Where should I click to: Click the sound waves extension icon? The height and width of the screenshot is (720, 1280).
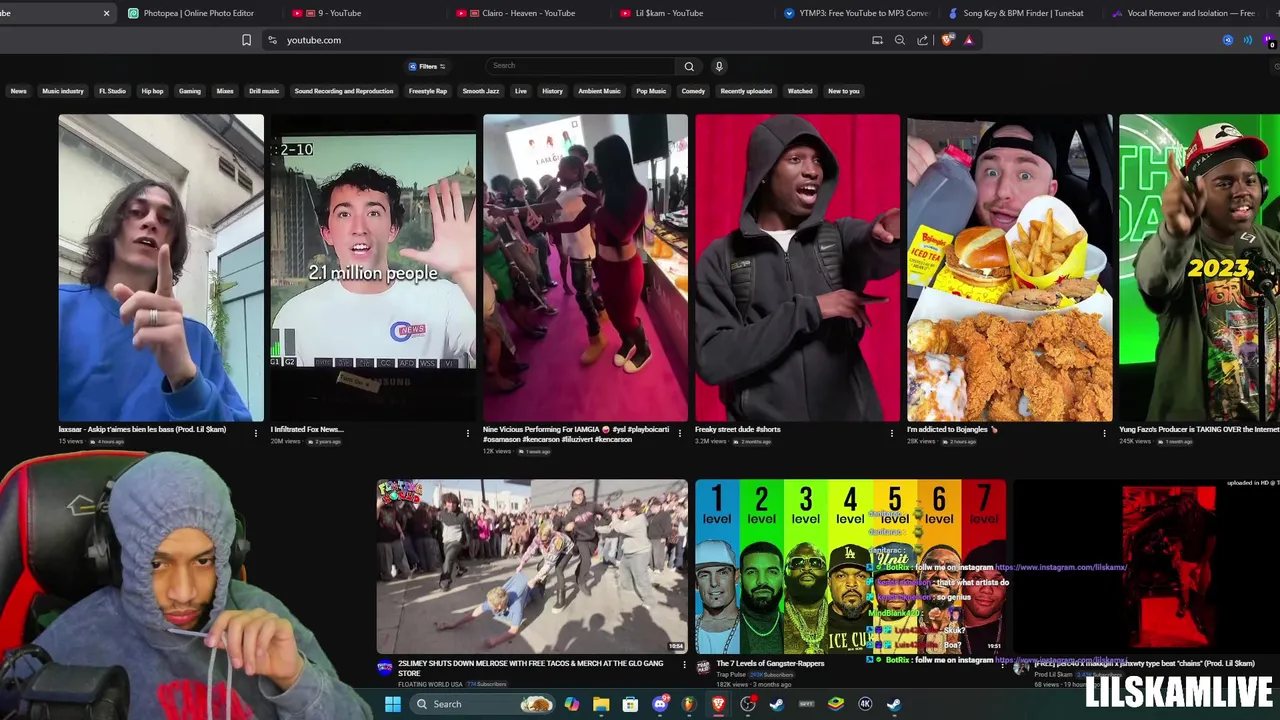[x=1248, y=40]
